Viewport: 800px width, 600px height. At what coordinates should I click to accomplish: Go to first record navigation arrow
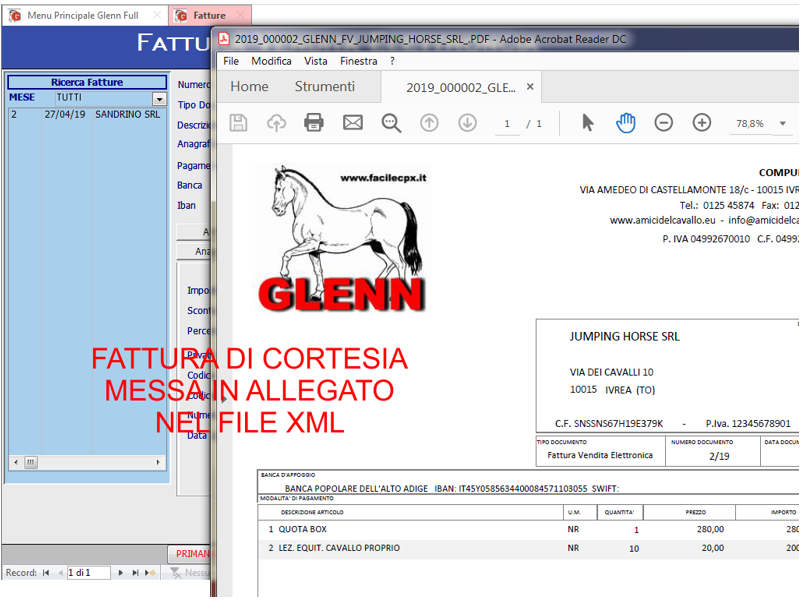coord(46,572)
